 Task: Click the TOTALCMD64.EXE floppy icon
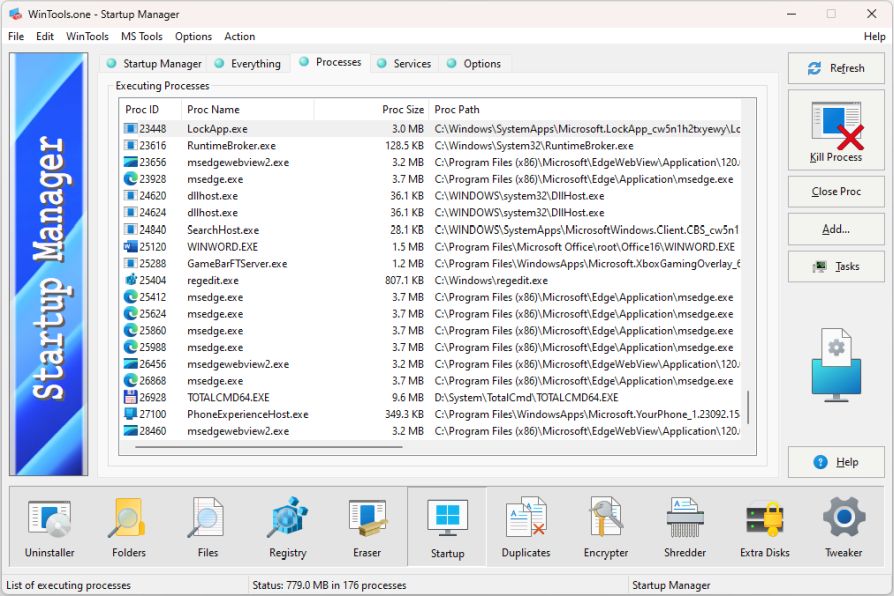coord(131,397)
